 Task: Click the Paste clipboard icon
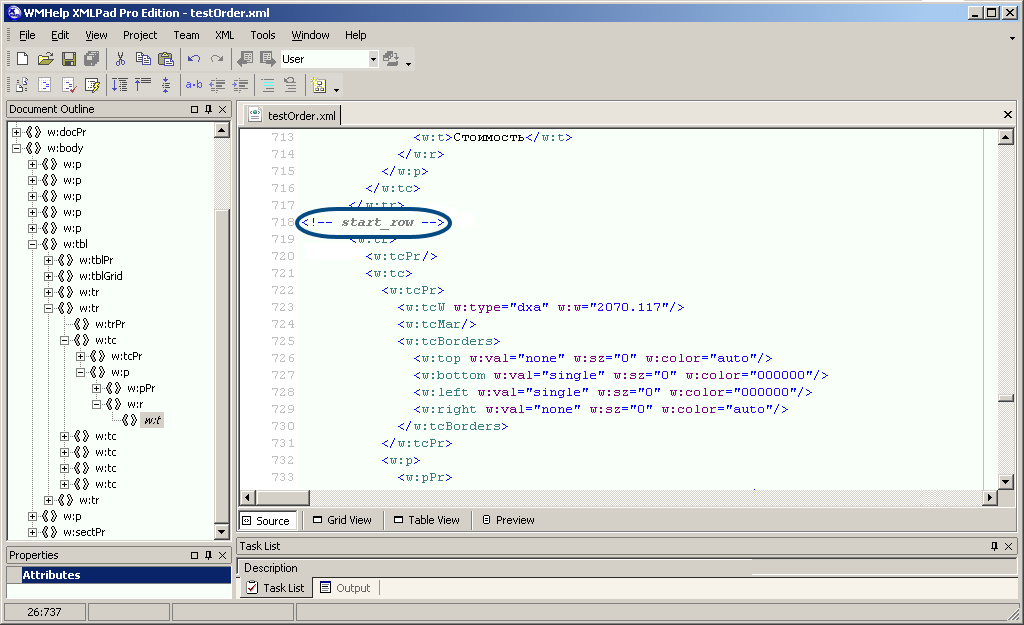(165, 59)
